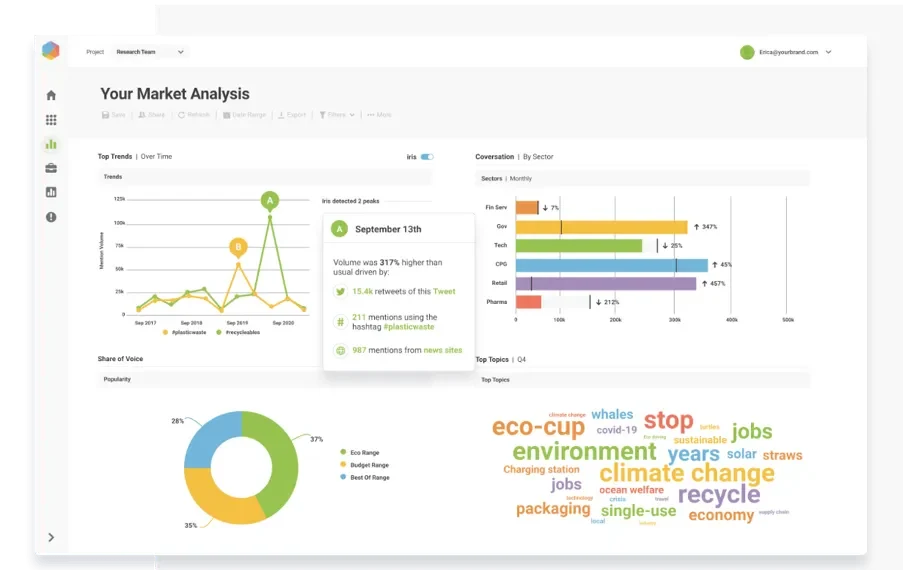This screenshot has width=904, height=570.
Task: Click 'packaging' in the word cloud
Action: pyautogui.click(x=553, y=509)
